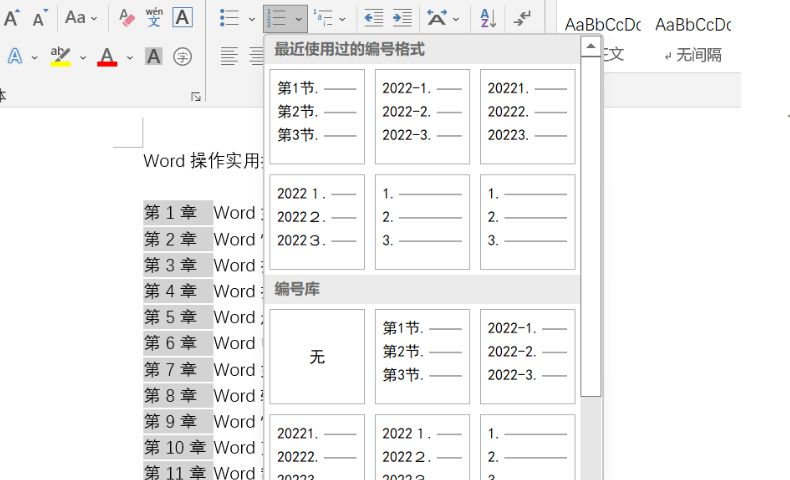The height and width of the screenshot is (480, 790).
Task: Click the 编号库 section header
Action: (297, 289)
